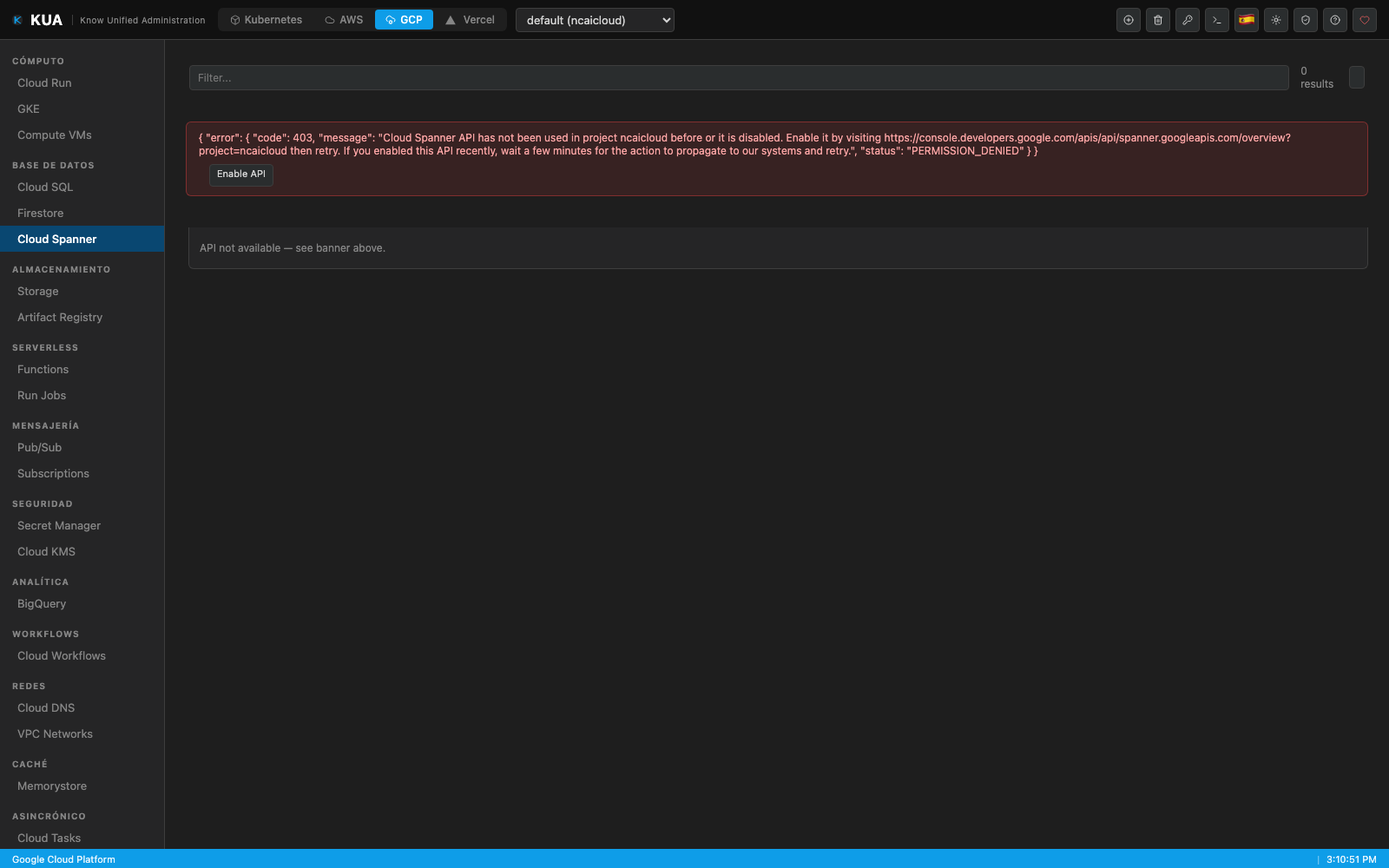This screenshot has height=868, width=1389.
Task: Click 'Google Cloud Platform' in the status bar
Action: click(63, 859)
